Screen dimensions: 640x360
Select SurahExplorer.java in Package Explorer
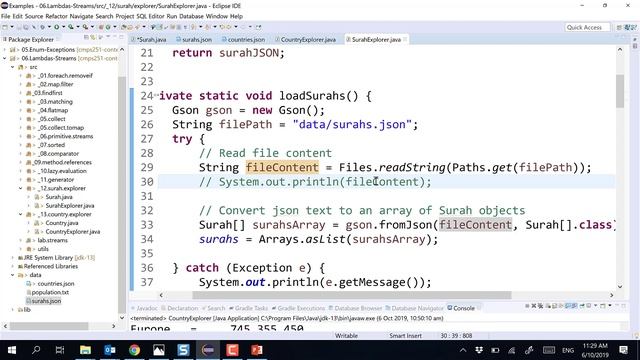point(70,205)
